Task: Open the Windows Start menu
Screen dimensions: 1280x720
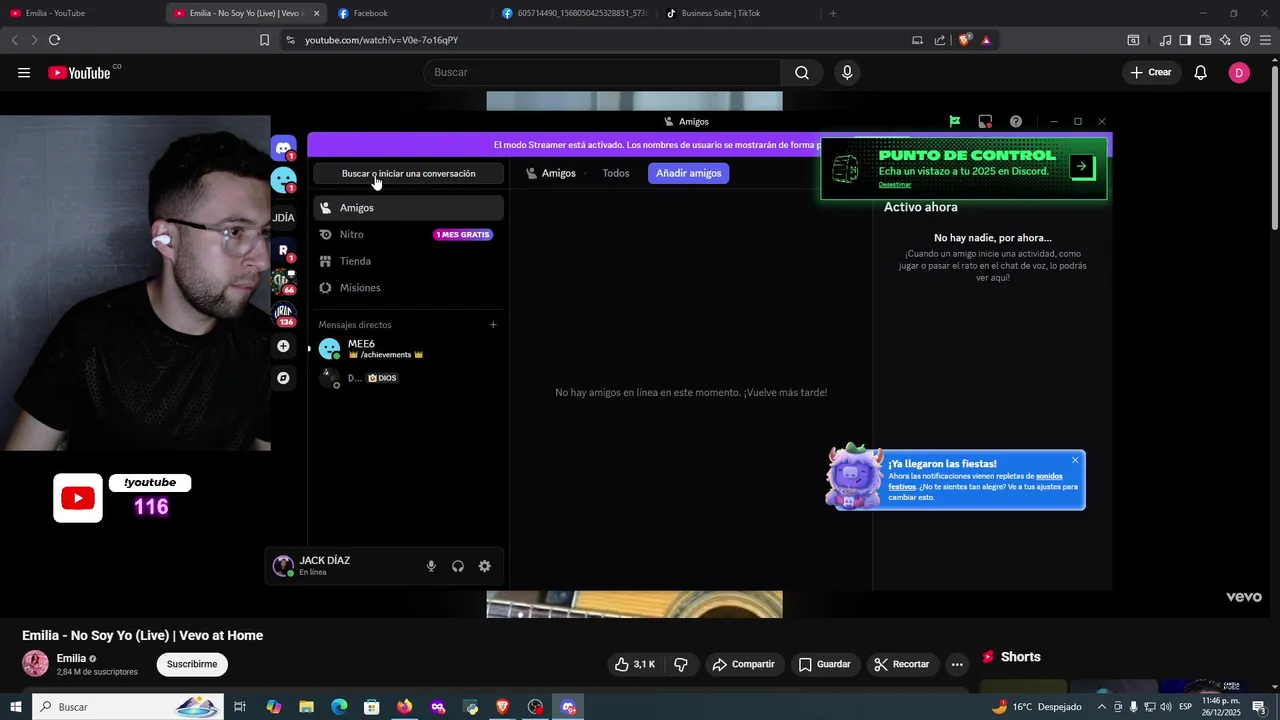Action: point(16,707)
